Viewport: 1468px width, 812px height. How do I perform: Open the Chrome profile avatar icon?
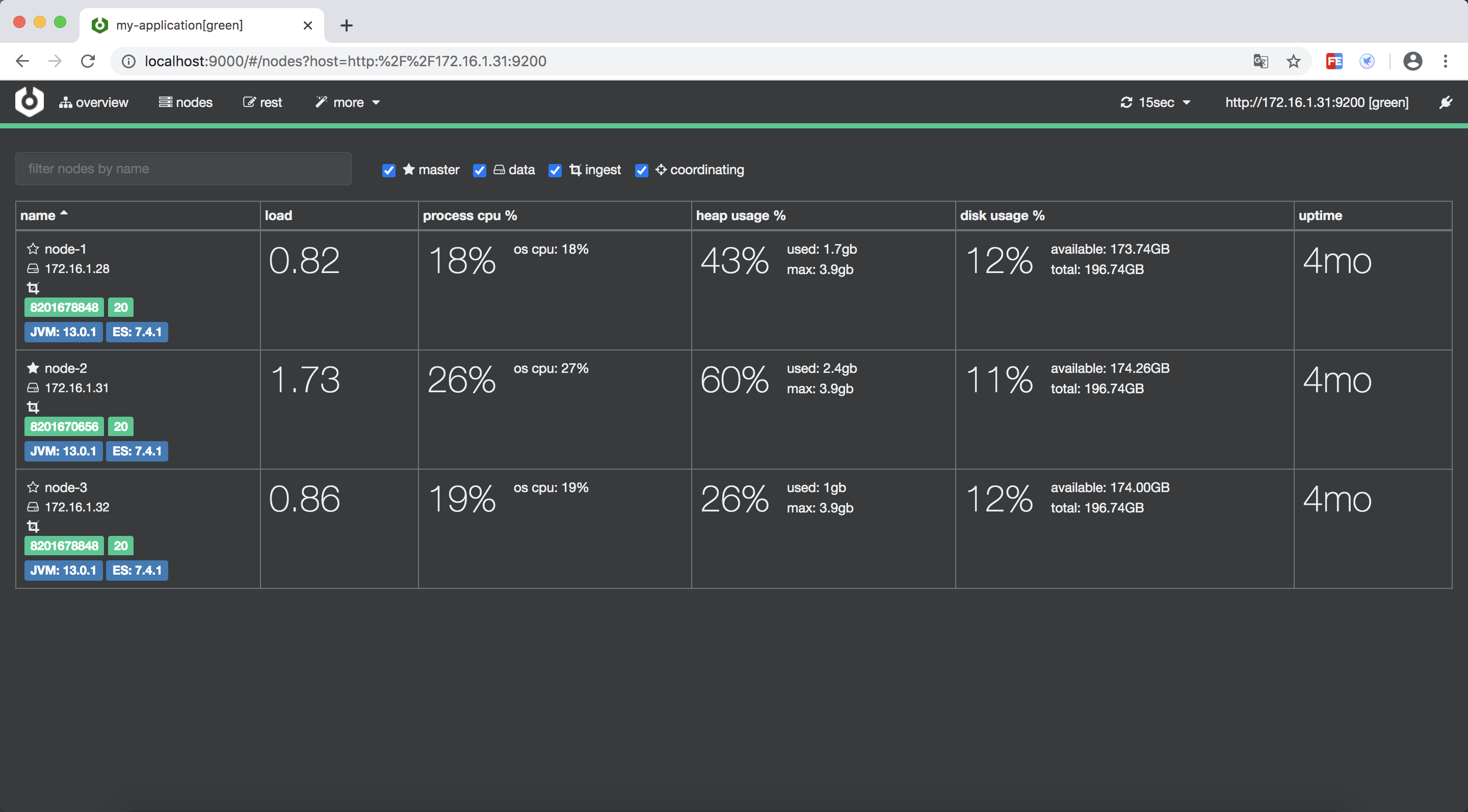(1412, 61)
